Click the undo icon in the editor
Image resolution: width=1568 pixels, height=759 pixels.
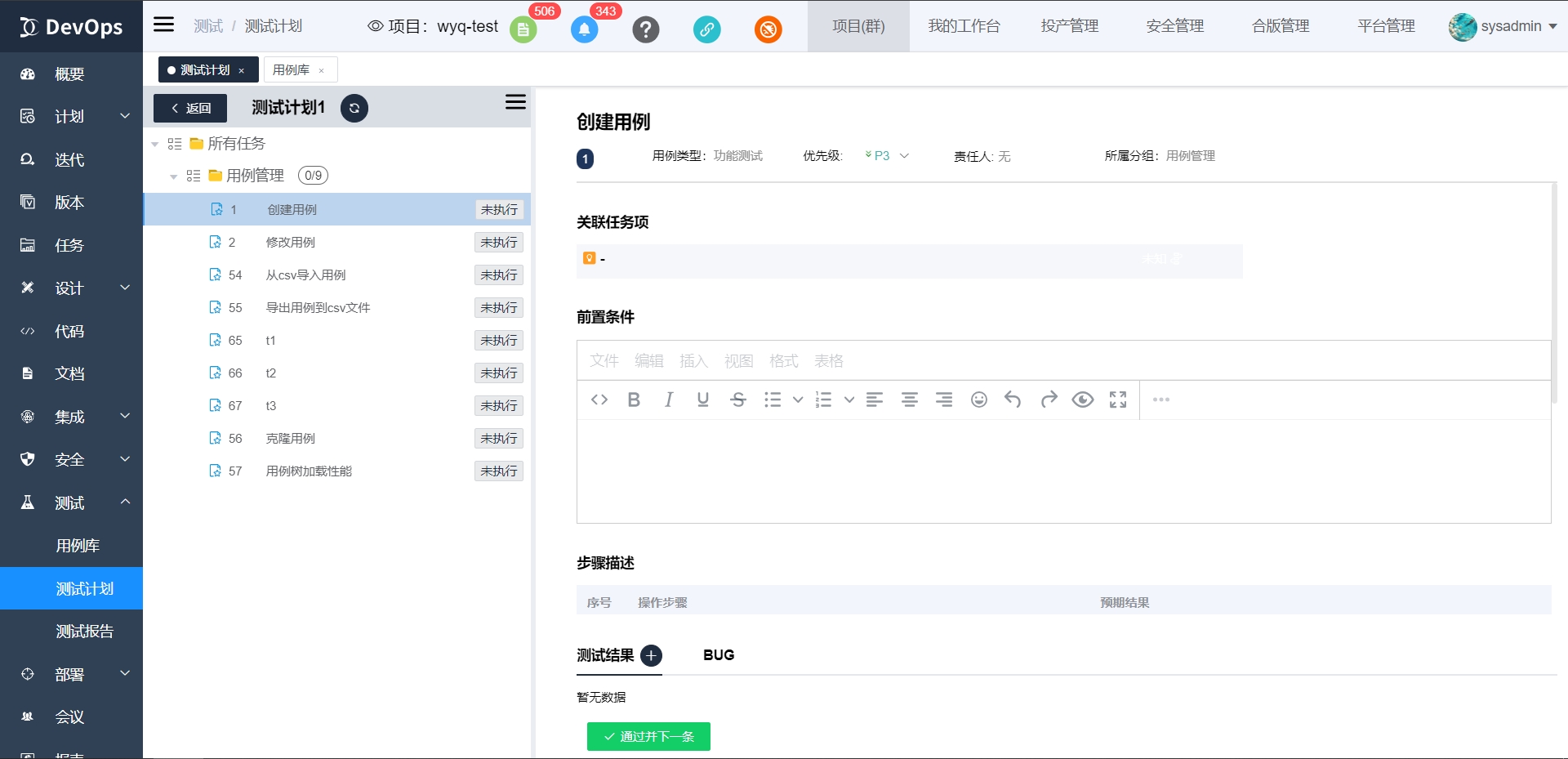pyautogui.click(x=1013, y=400)
